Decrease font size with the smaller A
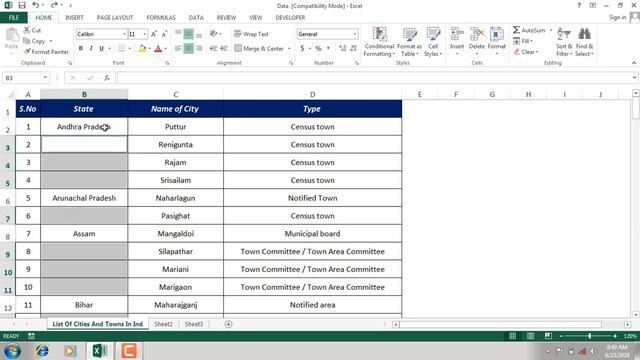 pos(164,34)
